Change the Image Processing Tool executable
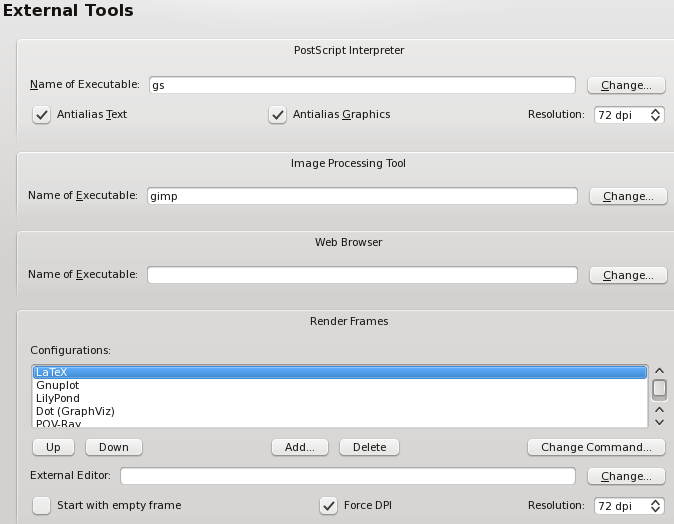The image size is (674, 524). (628, 196)
